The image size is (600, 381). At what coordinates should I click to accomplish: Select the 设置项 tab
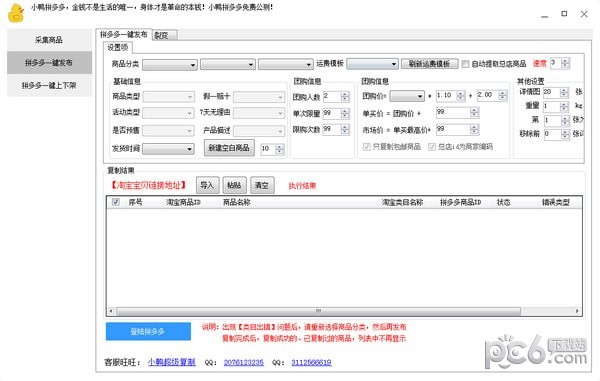pos(117,47)
